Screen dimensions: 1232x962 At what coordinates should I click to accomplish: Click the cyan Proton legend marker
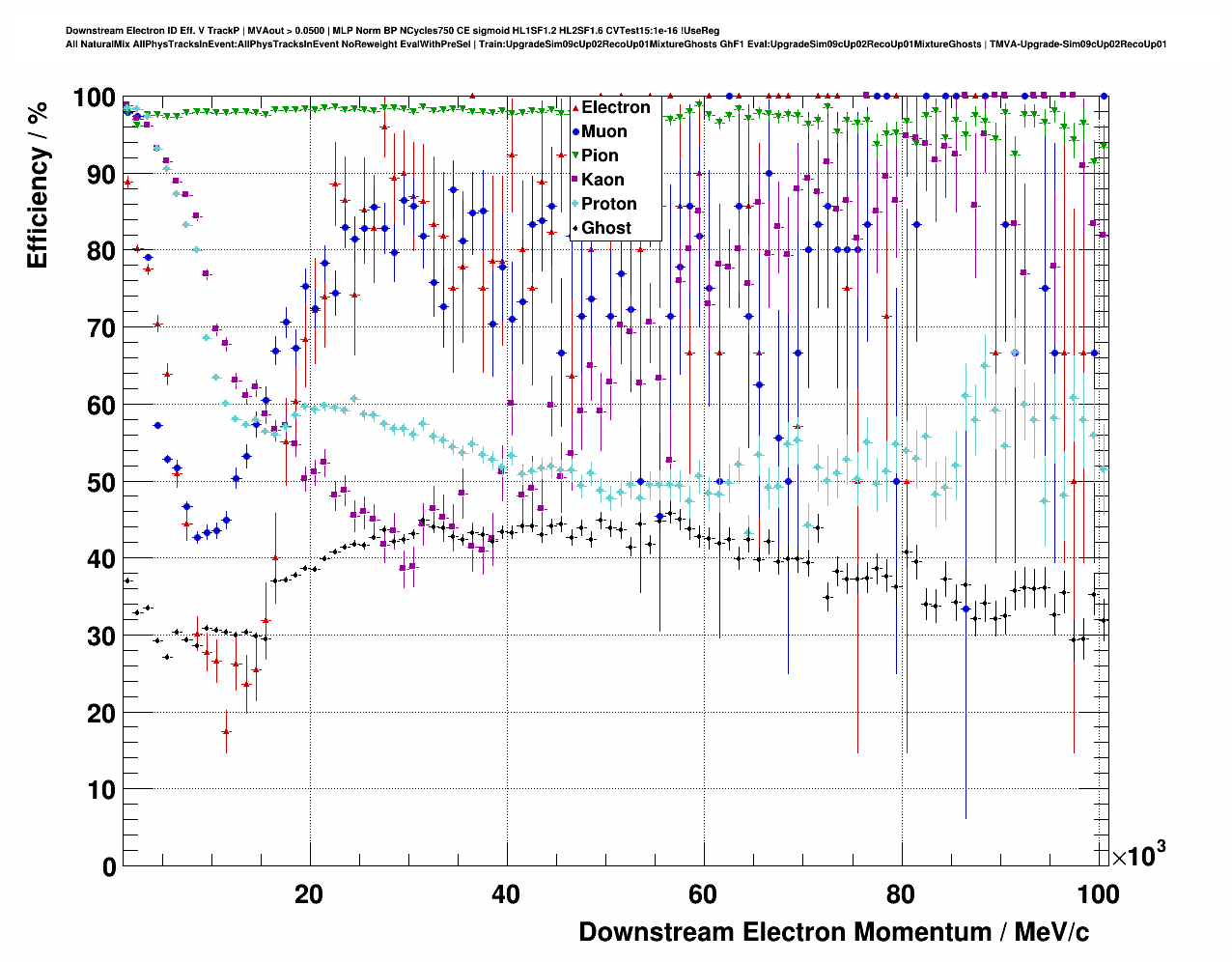575,204
